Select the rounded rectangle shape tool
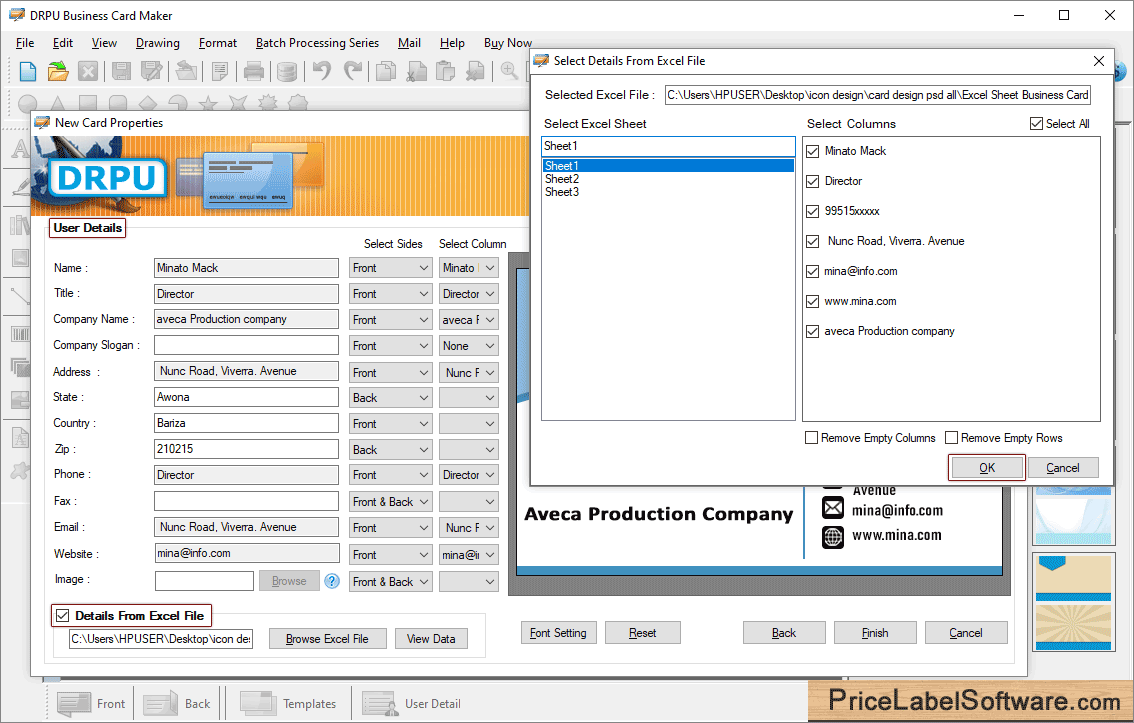Viewport: 1134px width, 723px height. tap(118, 103)
